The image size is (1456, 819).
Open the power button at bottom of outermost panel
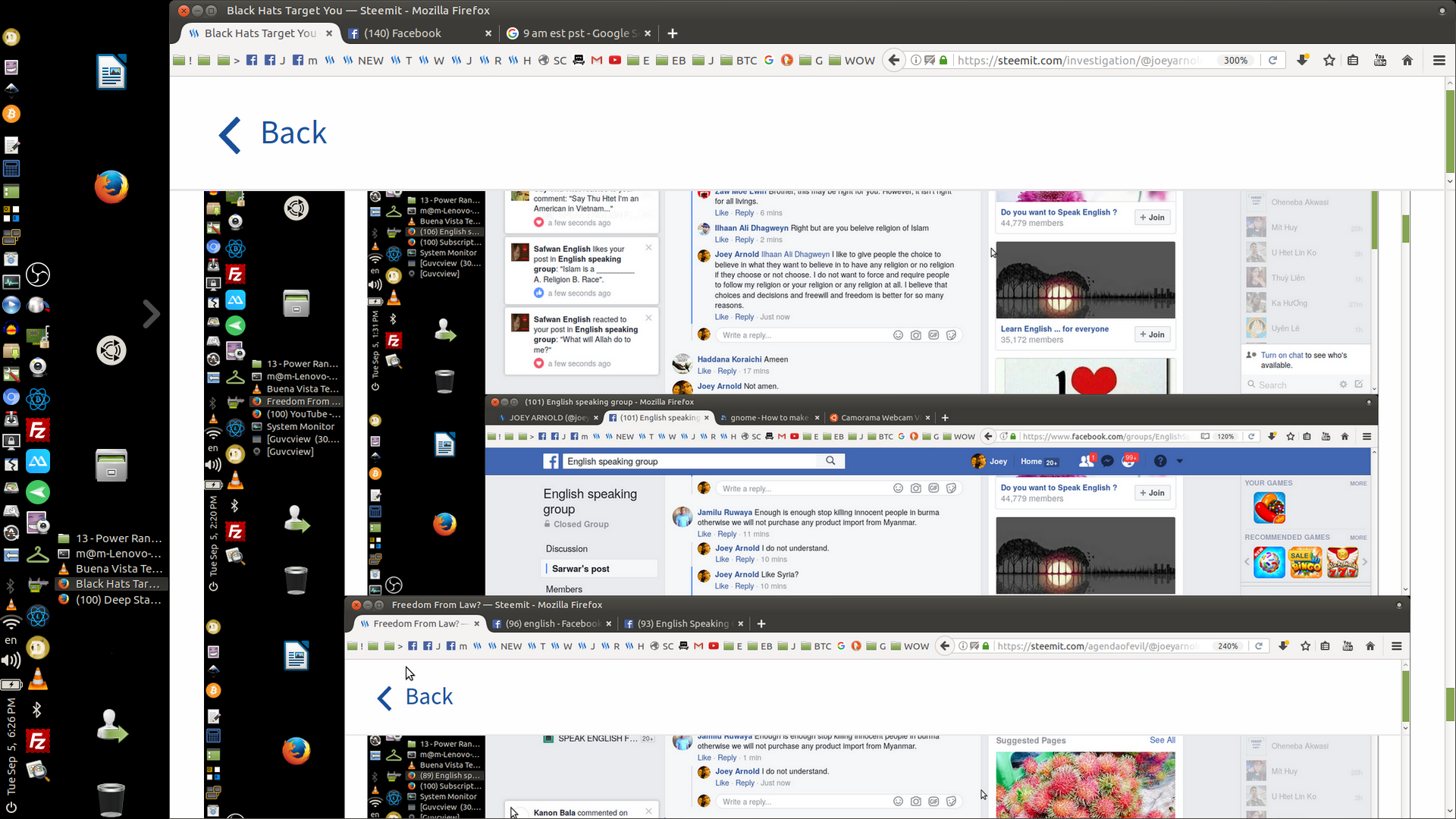point(11,807)
